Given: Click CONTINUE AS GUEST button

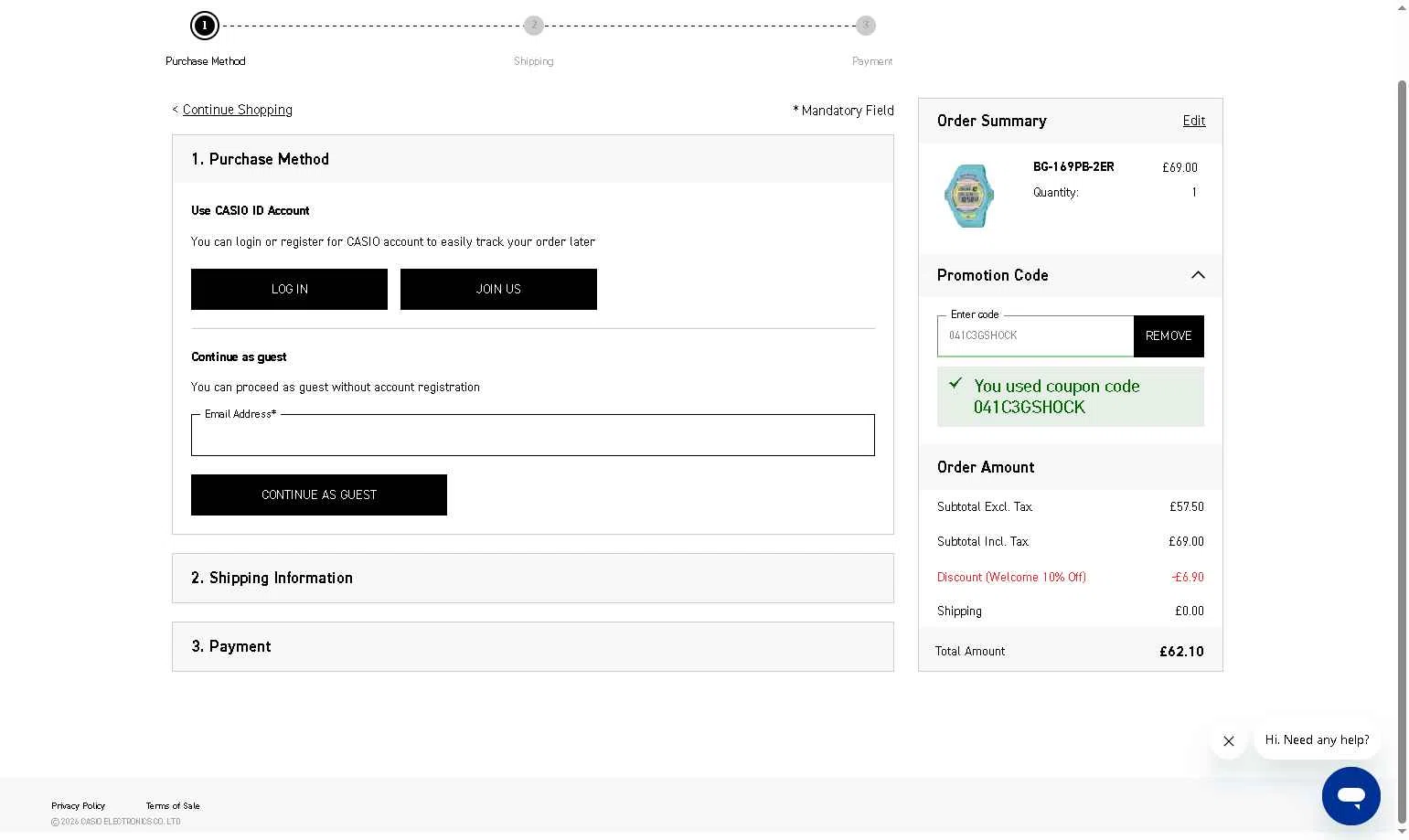Looking at the screenshot, I should tap(319, 494).
